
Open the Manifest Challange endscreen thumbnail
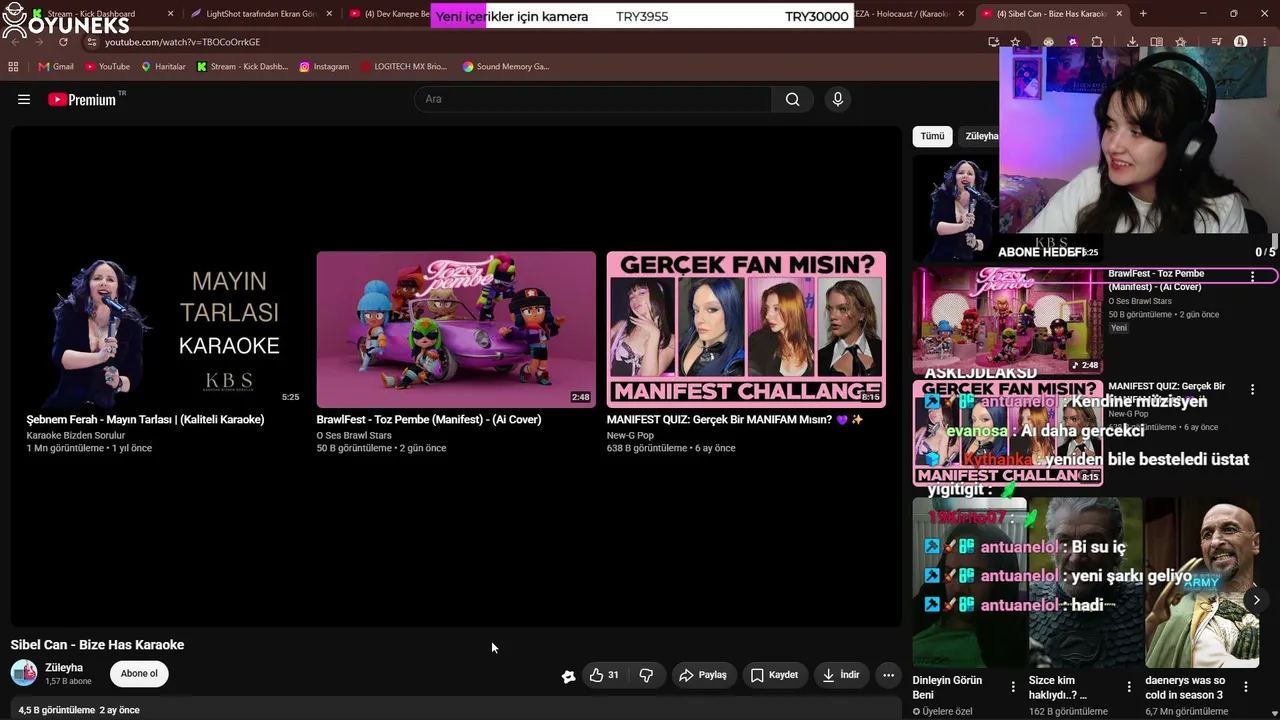click(746, 329)
